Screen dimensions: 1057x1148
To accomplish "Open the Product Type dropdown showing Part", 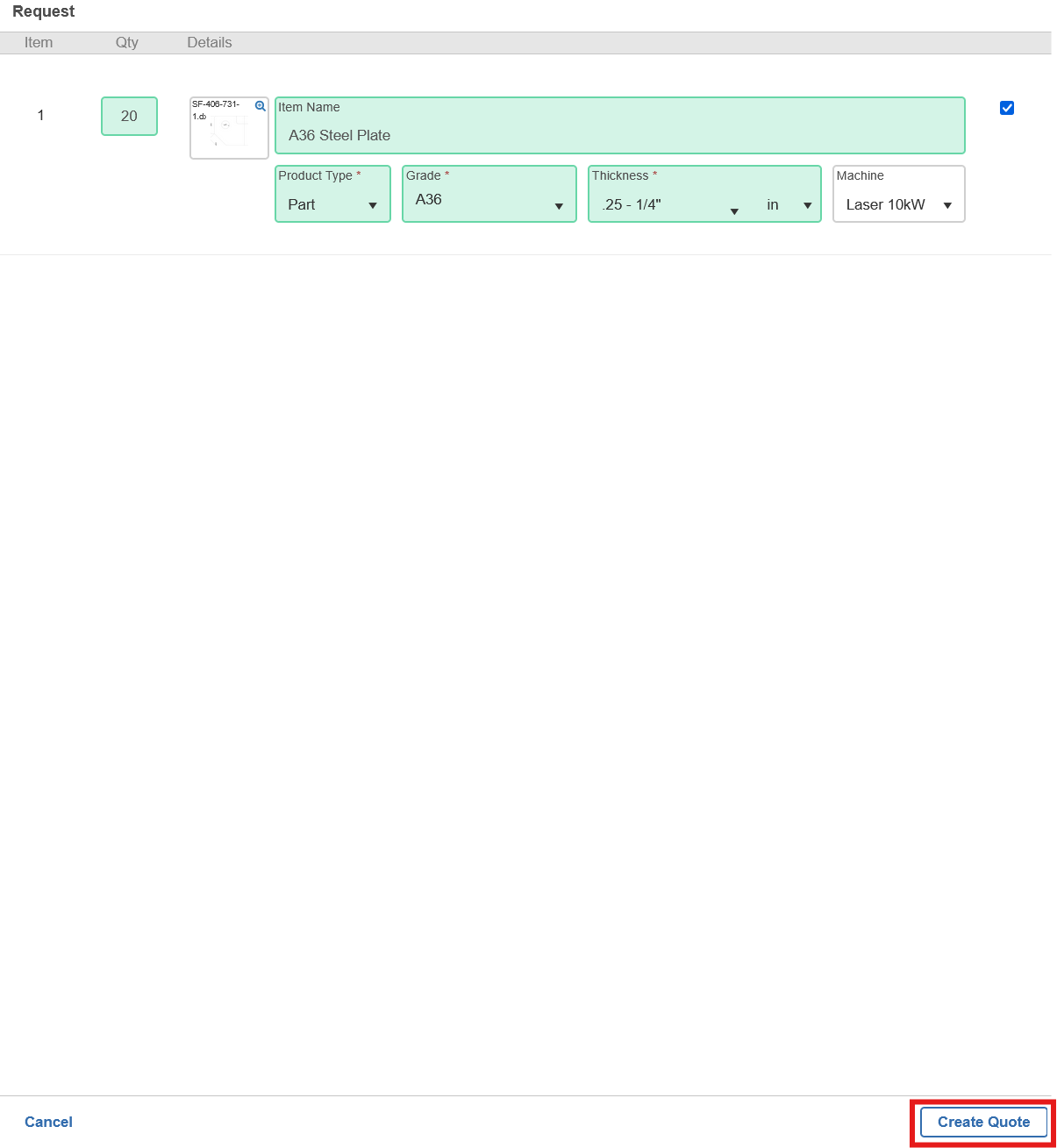I will pyautogui.click(x=332, y=204).
